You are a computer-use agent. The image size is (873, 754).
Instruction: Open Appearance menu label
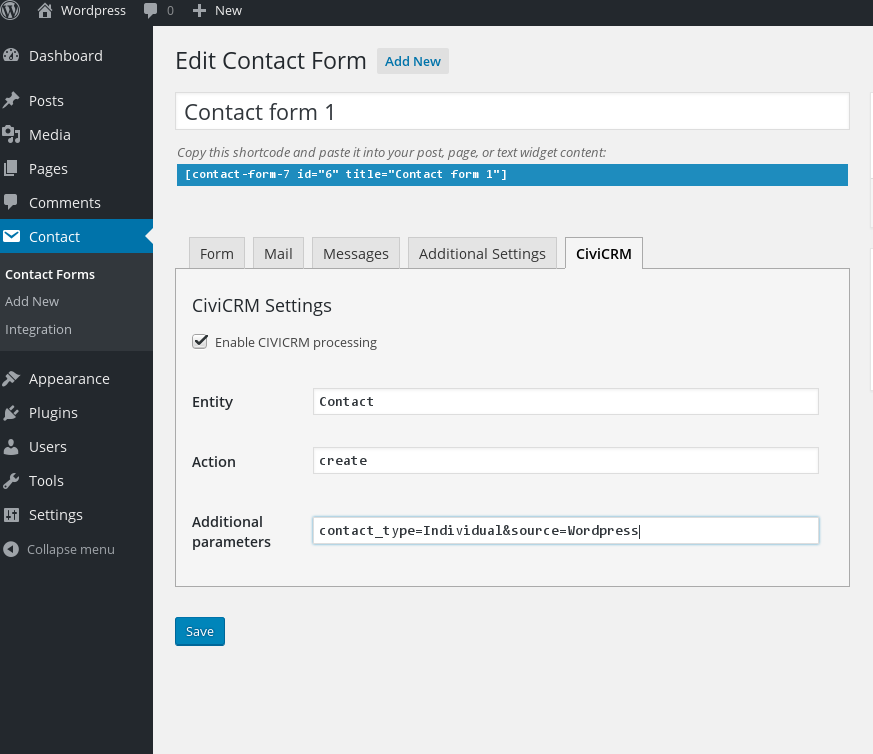[x=69, y=379]
